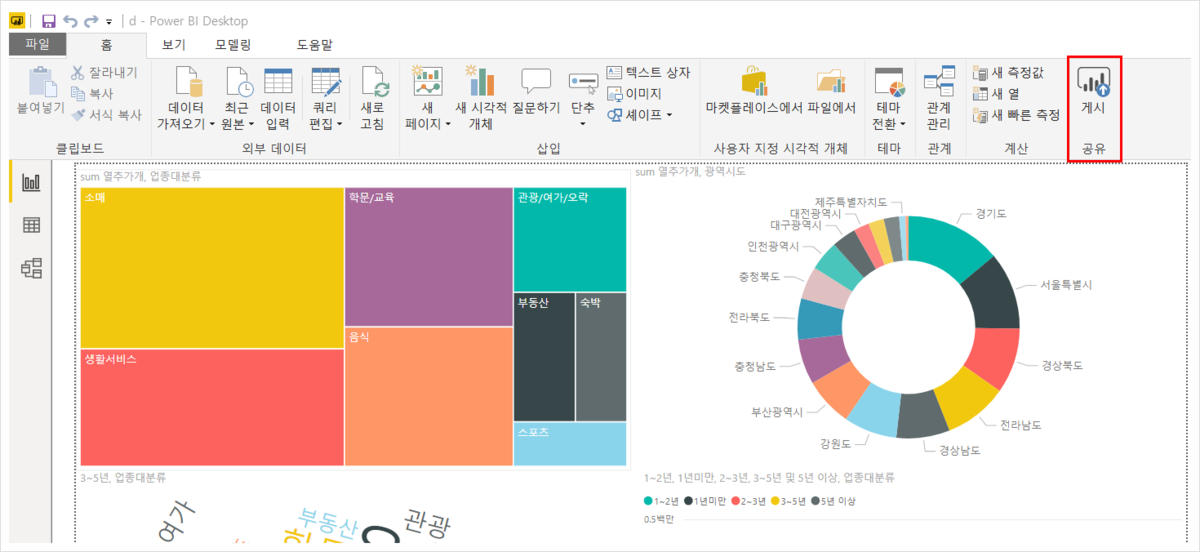Open 데이터 가져오기 get data
This screenshot has height=552, width=1200.
click(187, 98)
